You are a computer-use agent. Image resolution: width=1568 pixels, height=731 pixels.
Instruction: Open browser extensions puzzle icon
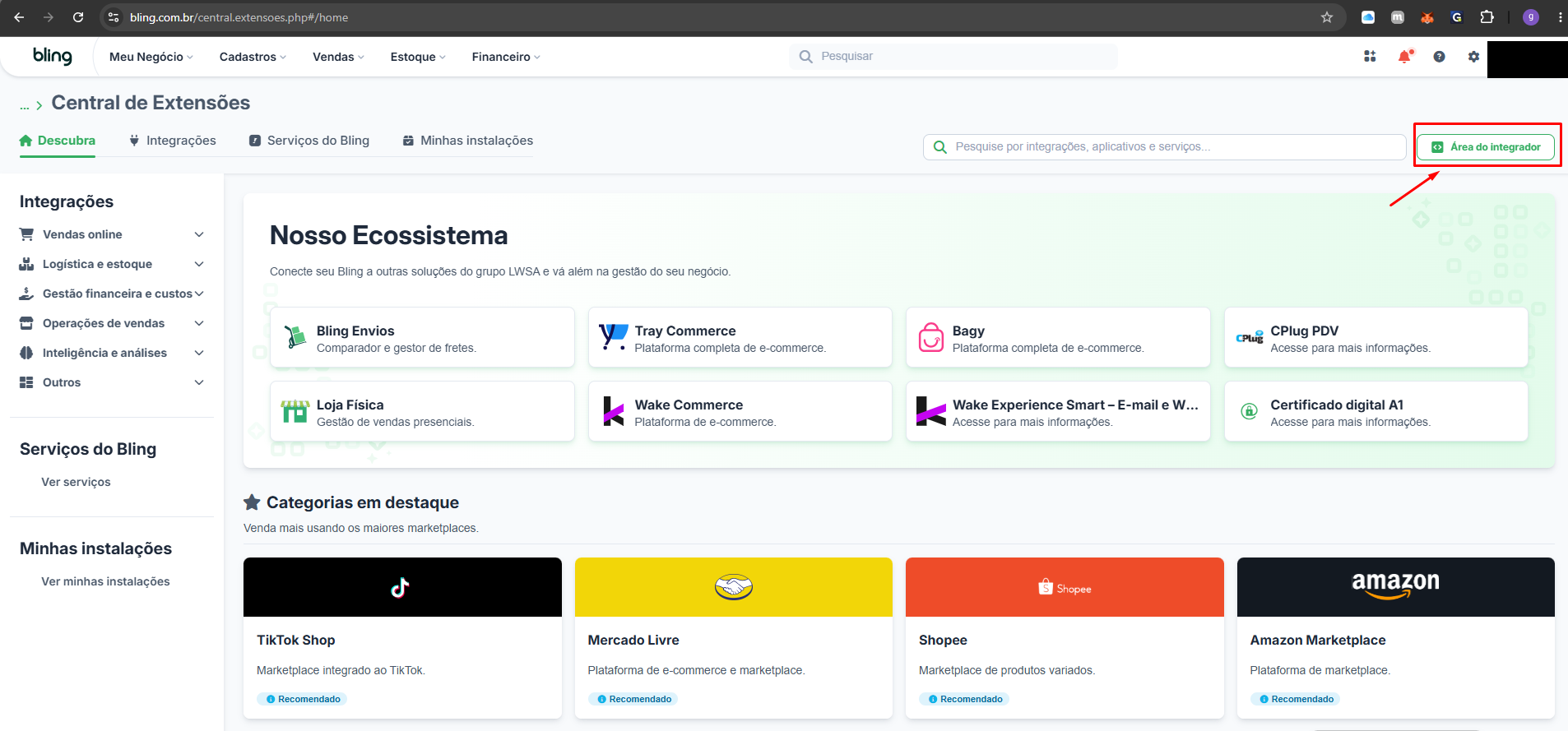pyautogui.click(x=1487, y=17)
